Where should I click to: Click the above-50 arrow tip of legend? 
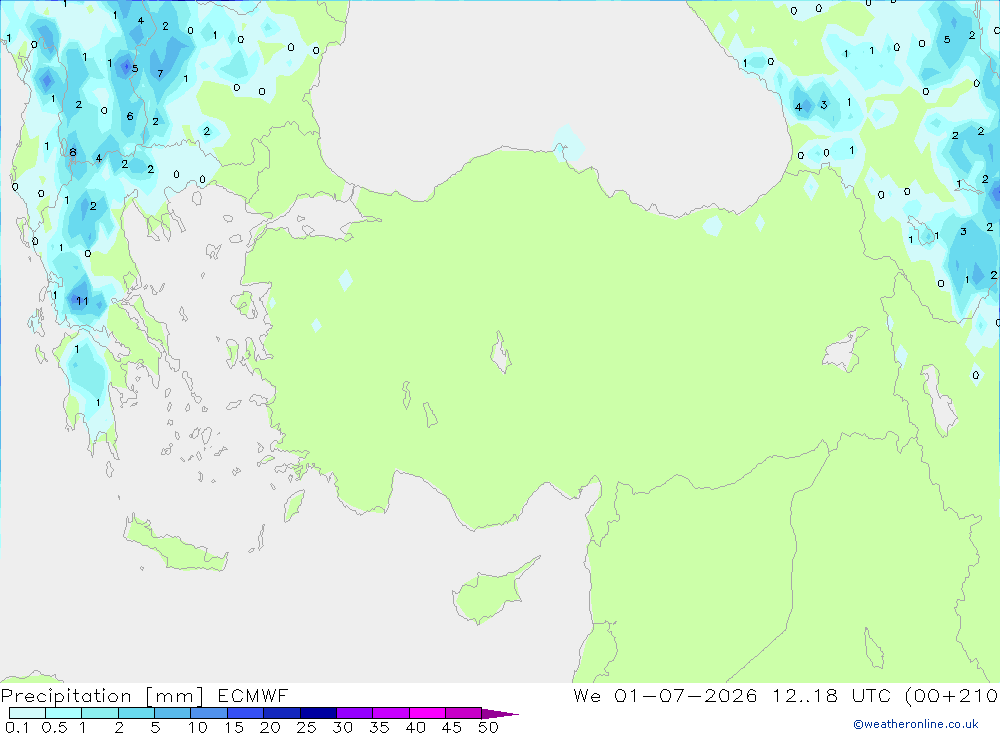coord(500,714)
